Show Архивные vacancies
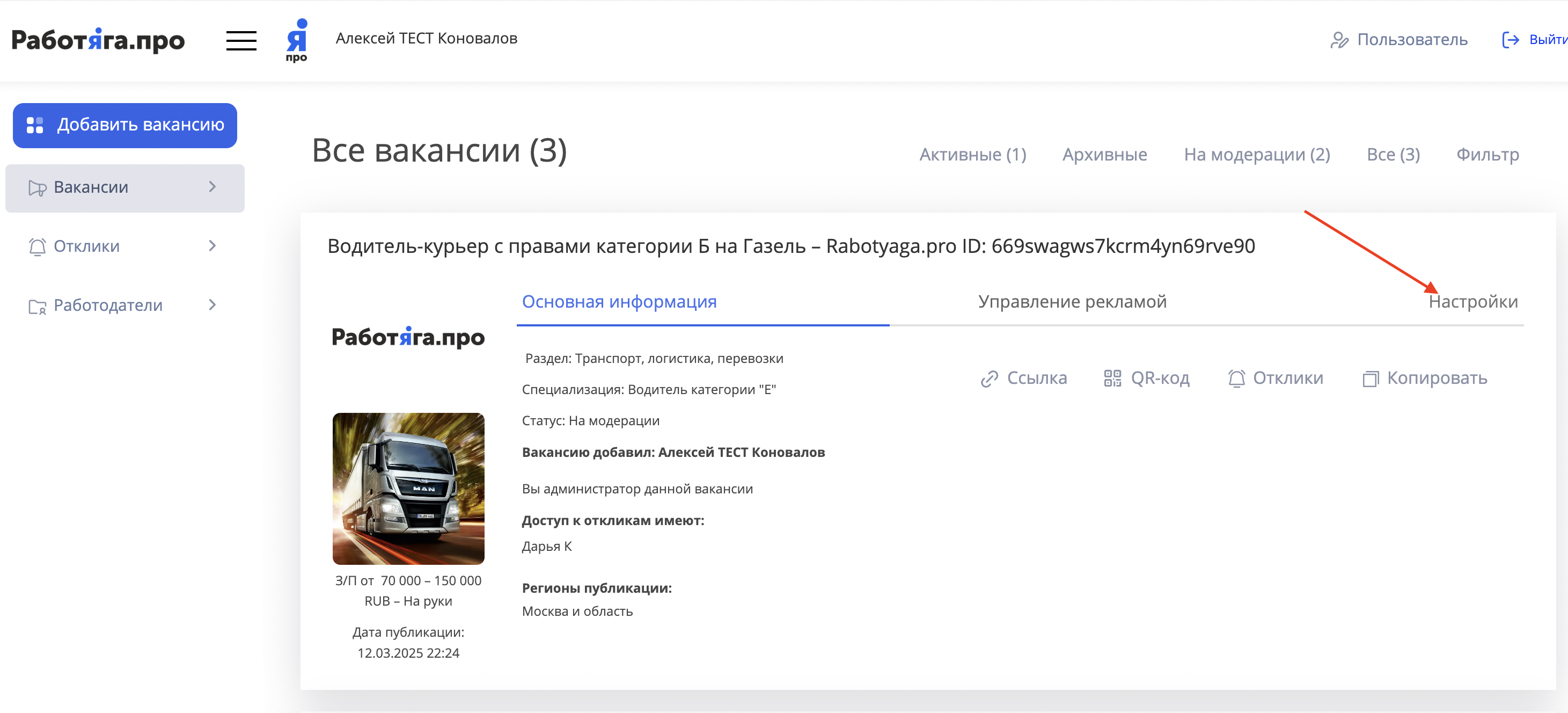 [x=1104, y=155]
